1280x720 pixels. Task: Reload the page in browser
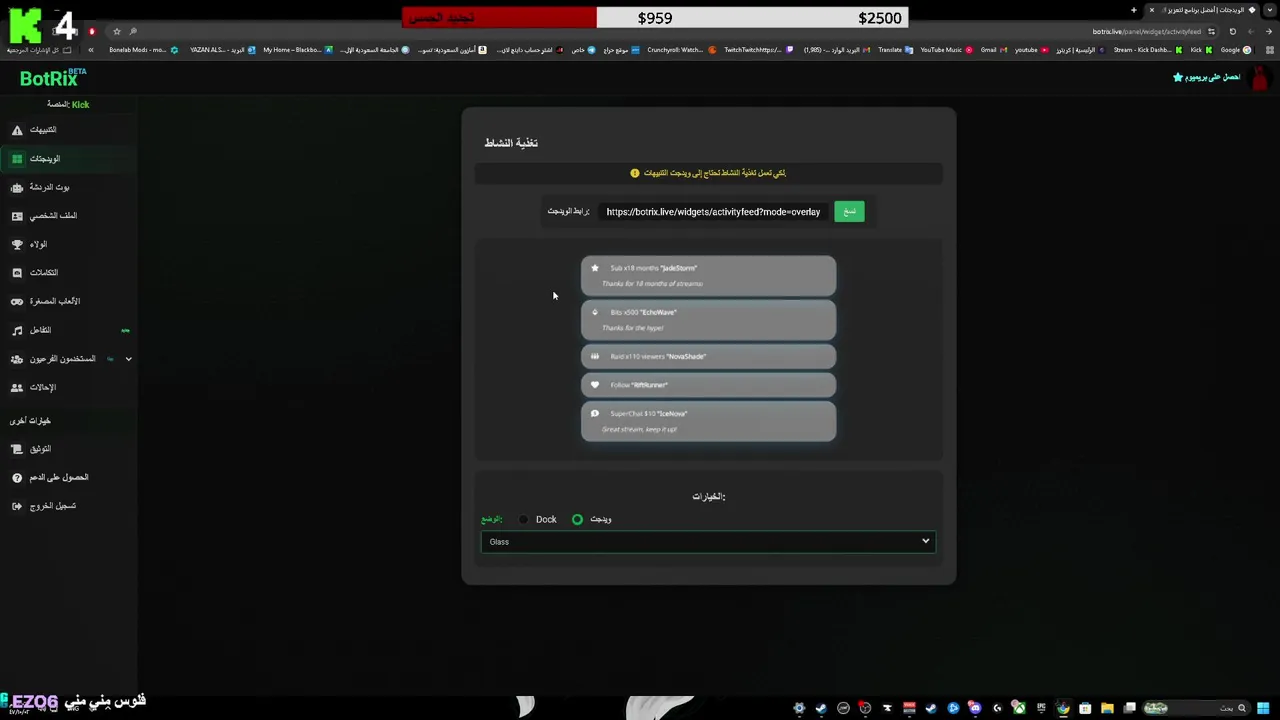pyautogui.click(x=1232, y=31)
